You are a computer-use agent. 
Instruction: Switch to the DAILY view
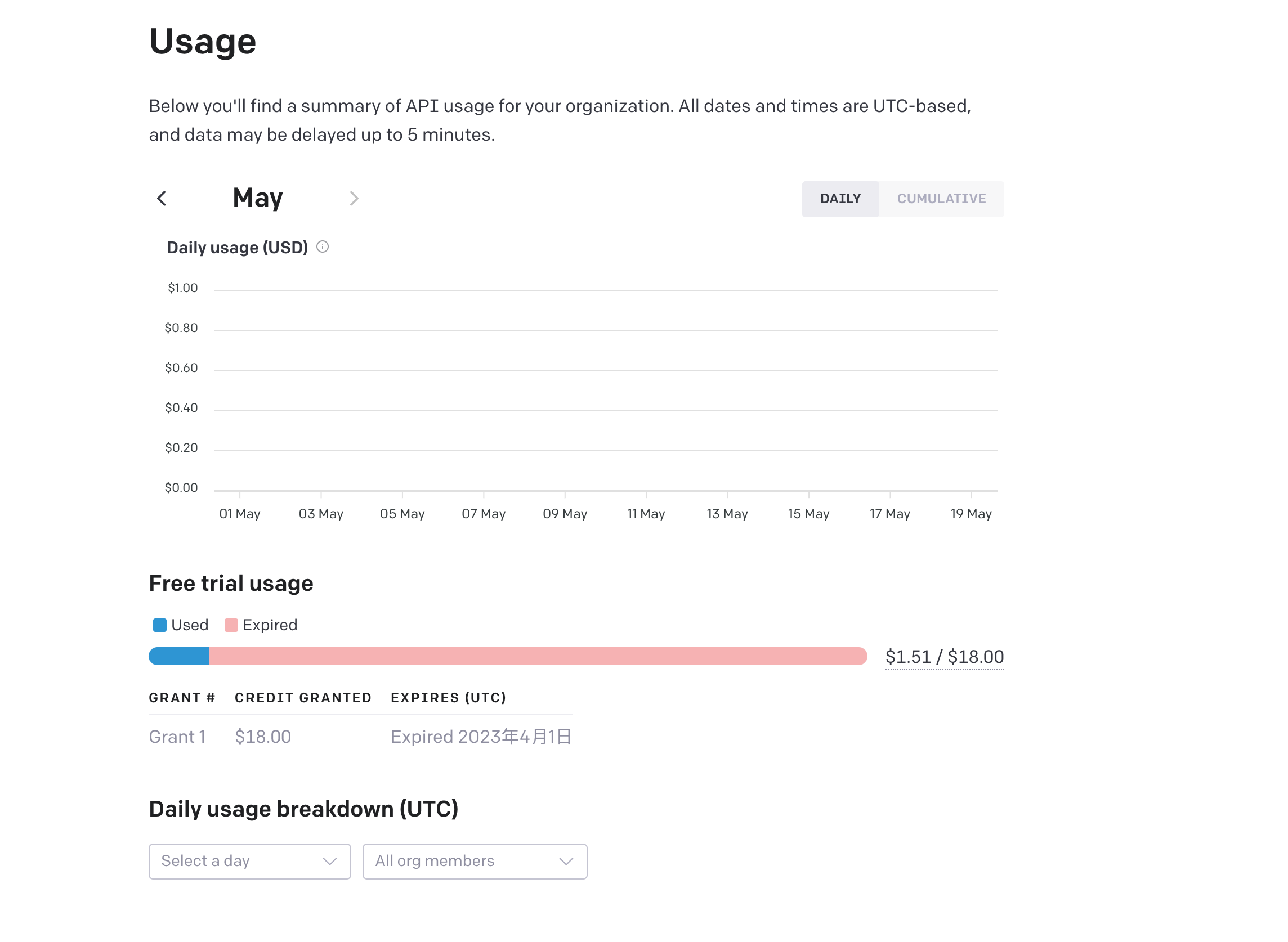pos(840,199)
